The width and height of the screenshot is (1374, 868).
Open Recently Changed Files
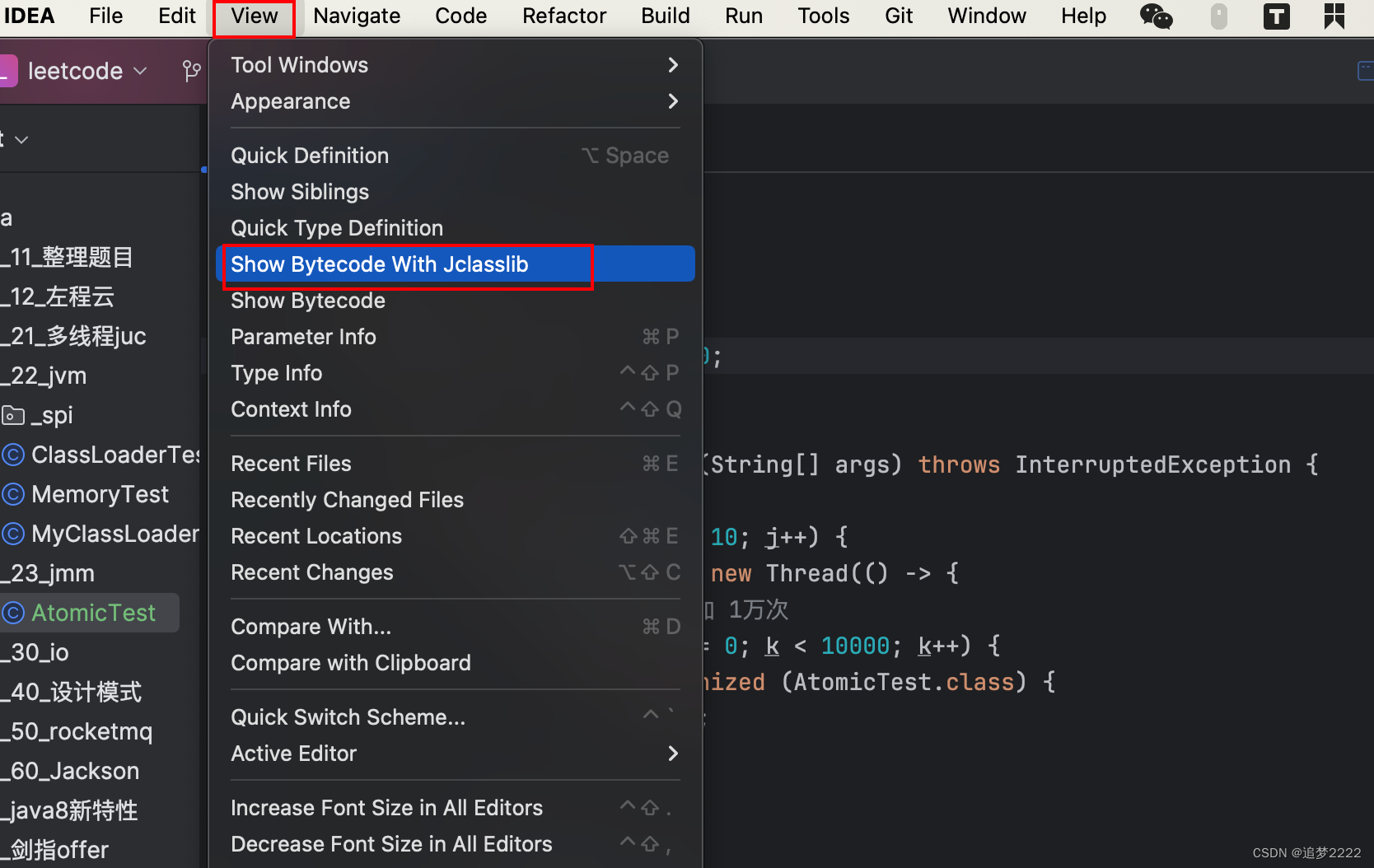point(456,500)
